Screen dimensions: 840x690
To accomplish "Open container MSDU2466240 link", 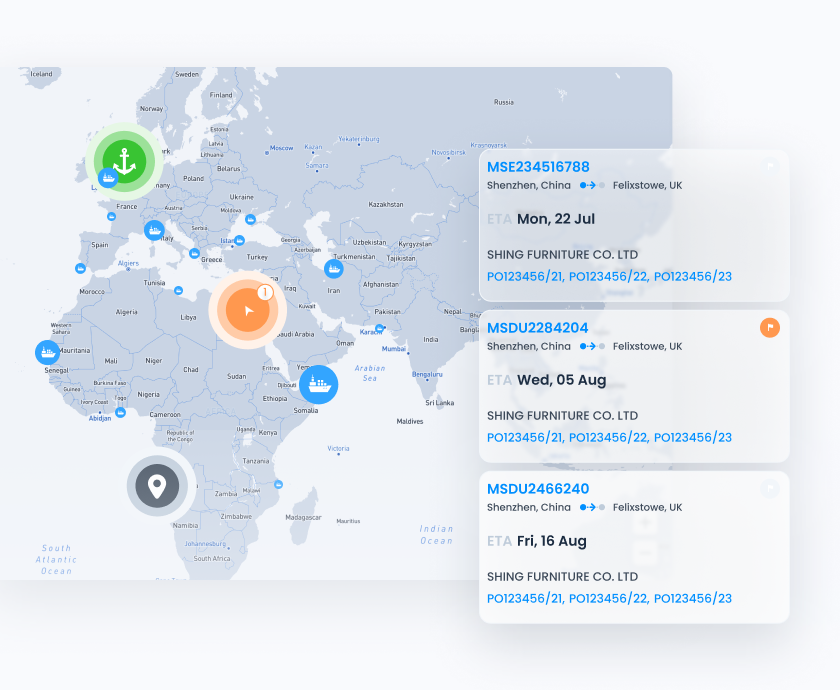I will click(x=537, y=489).
